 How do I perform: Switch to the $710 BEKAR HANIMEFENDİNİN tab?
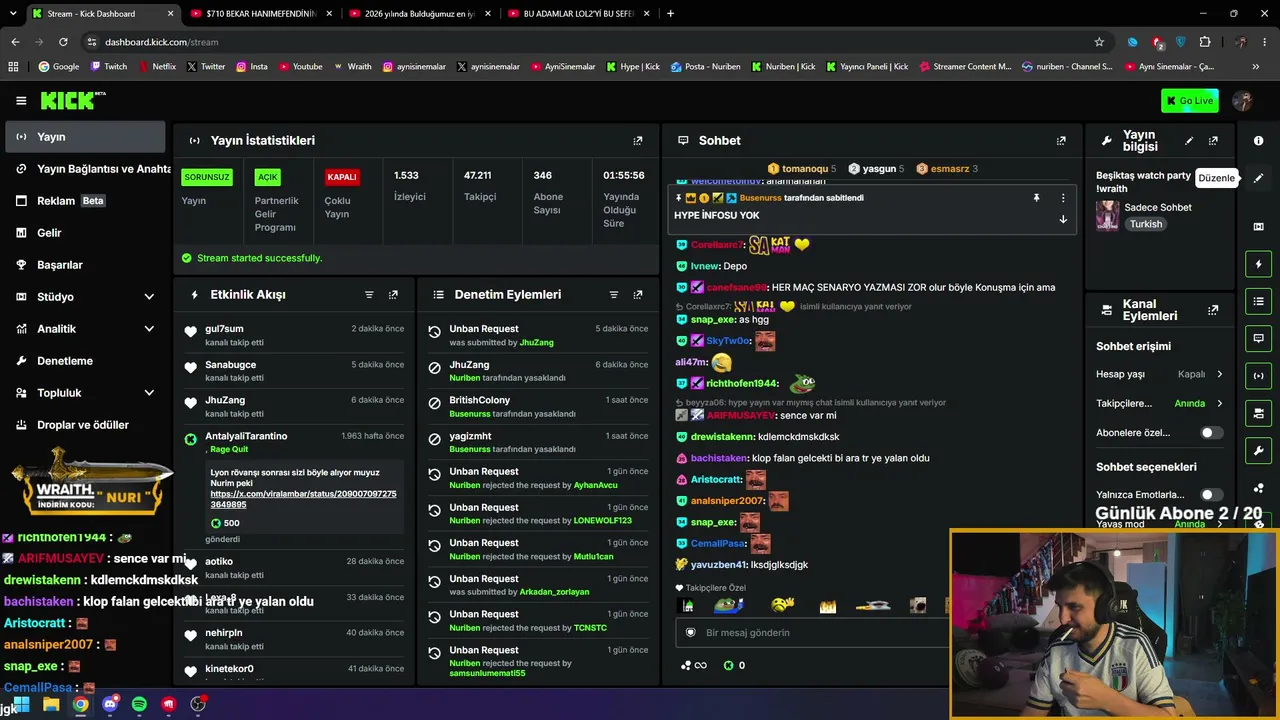[x=261, y=14]
